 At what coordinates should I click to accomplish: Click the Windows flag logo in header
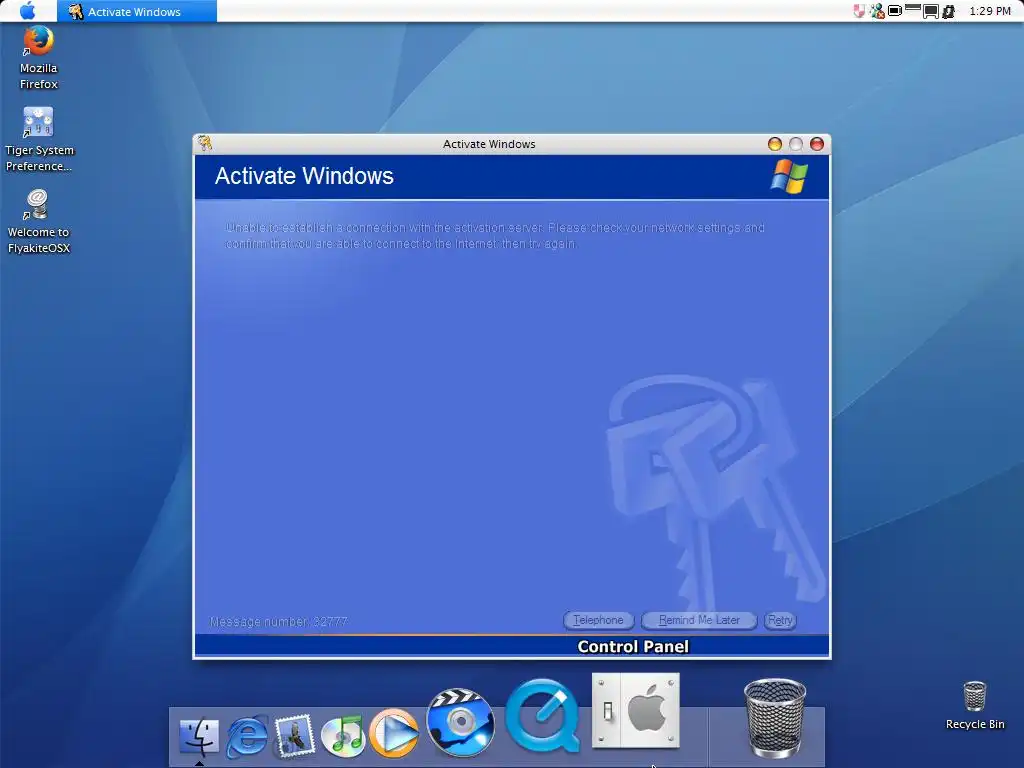coord(789,176)
